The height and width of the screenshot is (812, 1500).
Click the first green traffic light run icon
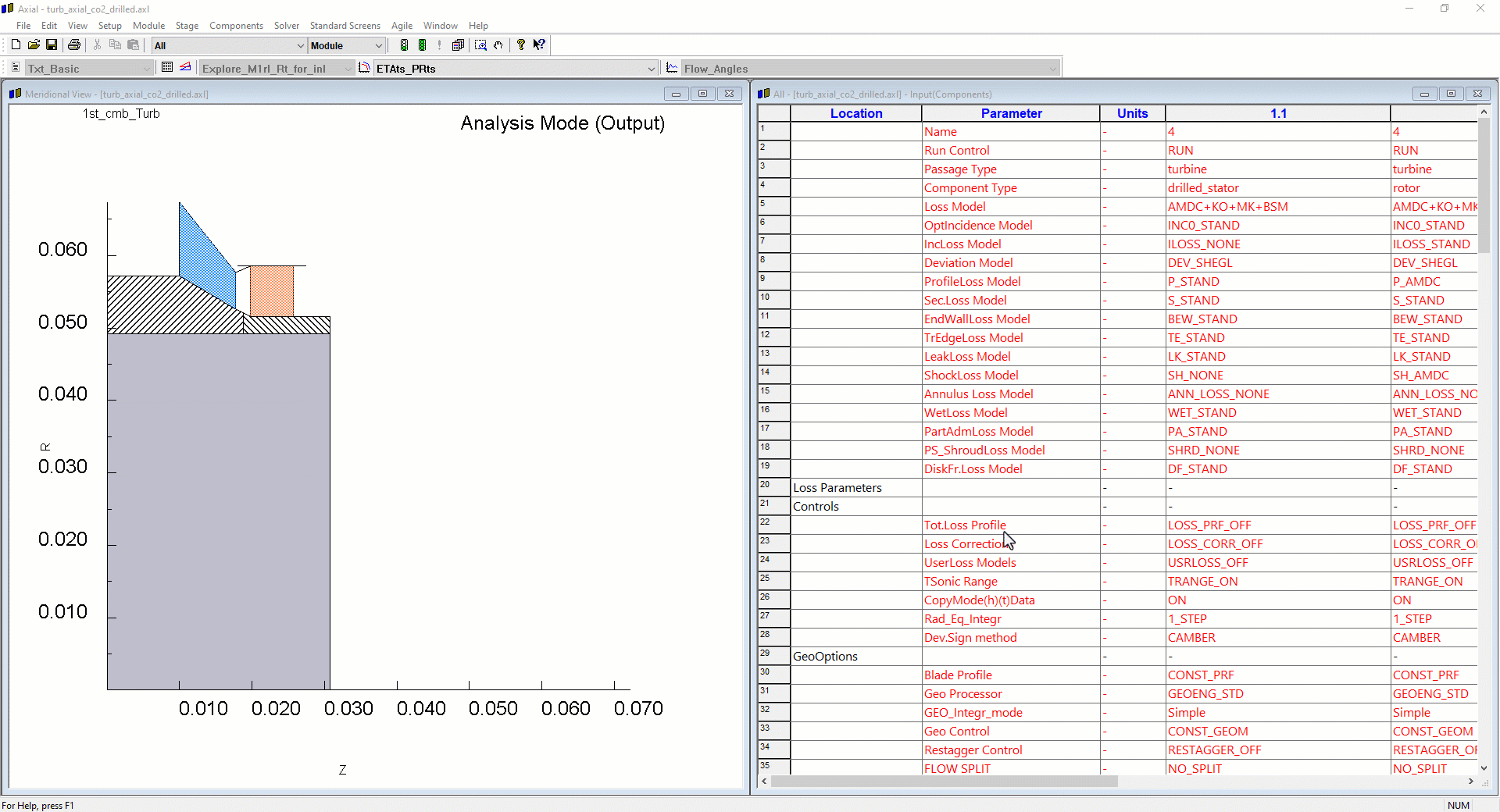pos(404,45)
